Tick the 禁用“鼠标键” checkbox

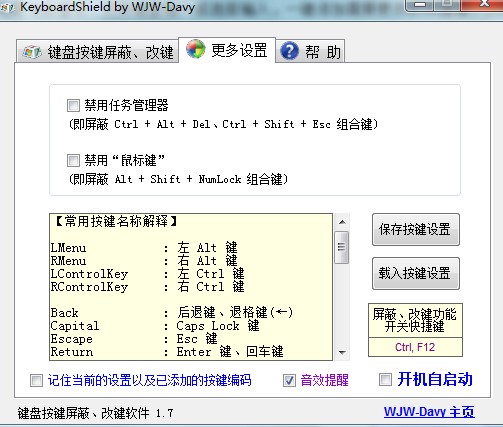[73, 160]
